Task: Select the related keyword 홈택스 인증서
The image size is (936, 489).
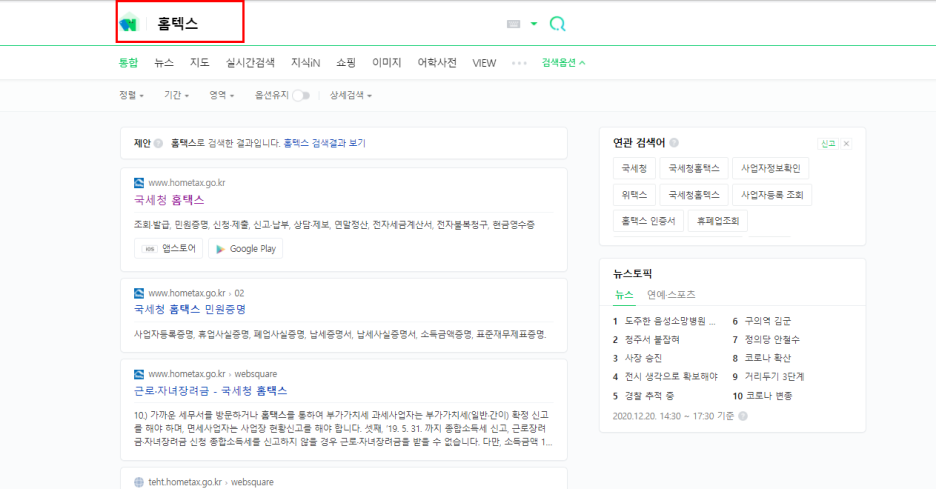Action: tap(648, 221)
